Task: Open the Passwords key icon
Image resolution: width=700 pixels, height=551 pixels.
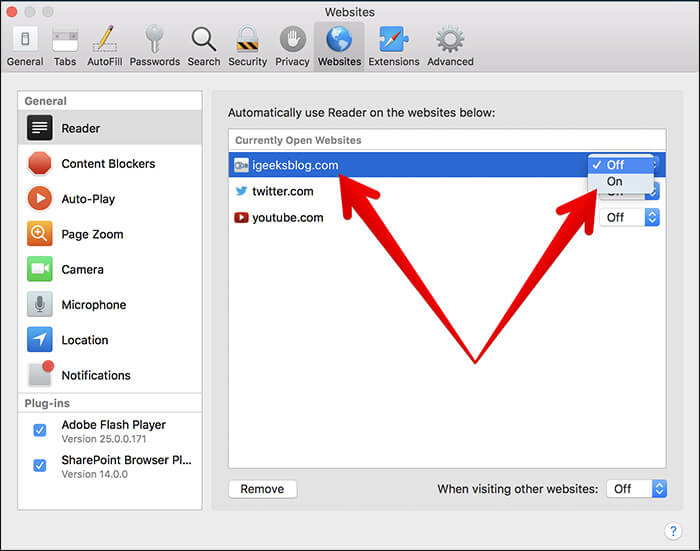Action: [x=154, y=39]
